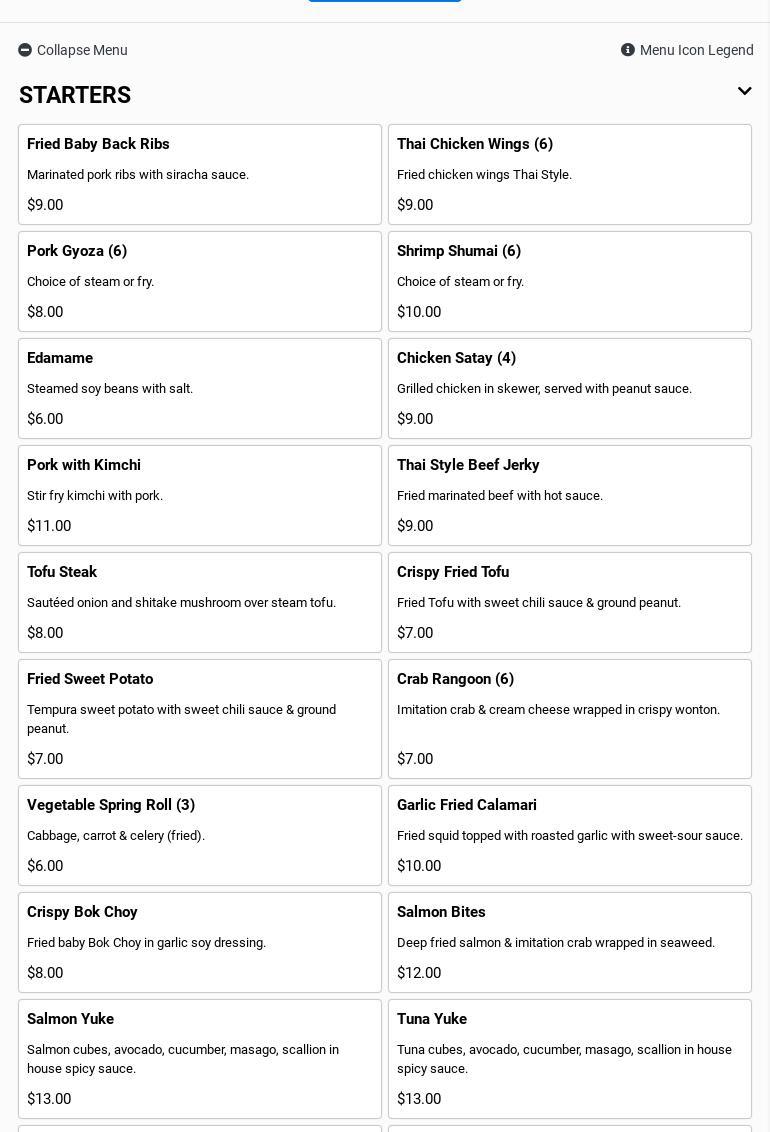Pick Chicken Satay (4) from starters
The image size is (770, 1132).
570,388
